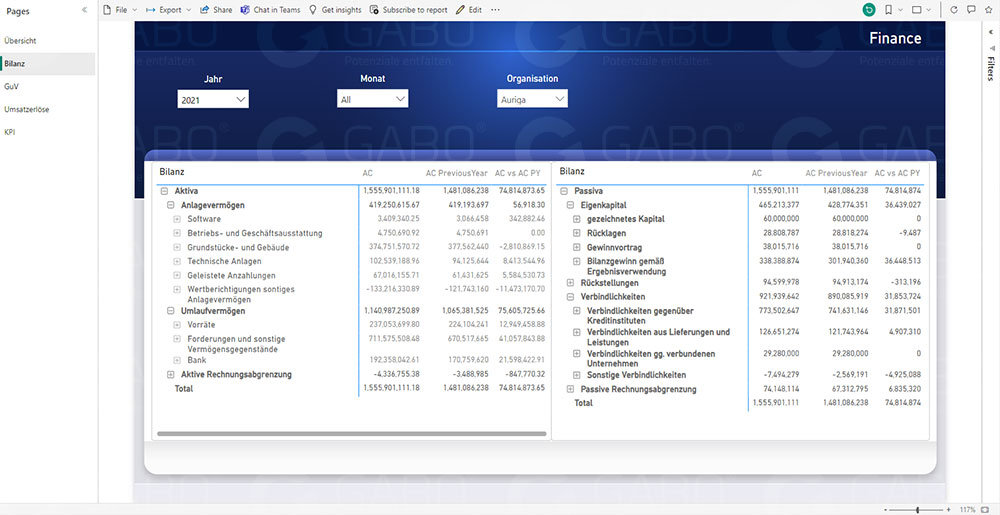This screenshot has height=515, width=1000.
Task: Click Chat in Teams
Action: click(270, 10)
